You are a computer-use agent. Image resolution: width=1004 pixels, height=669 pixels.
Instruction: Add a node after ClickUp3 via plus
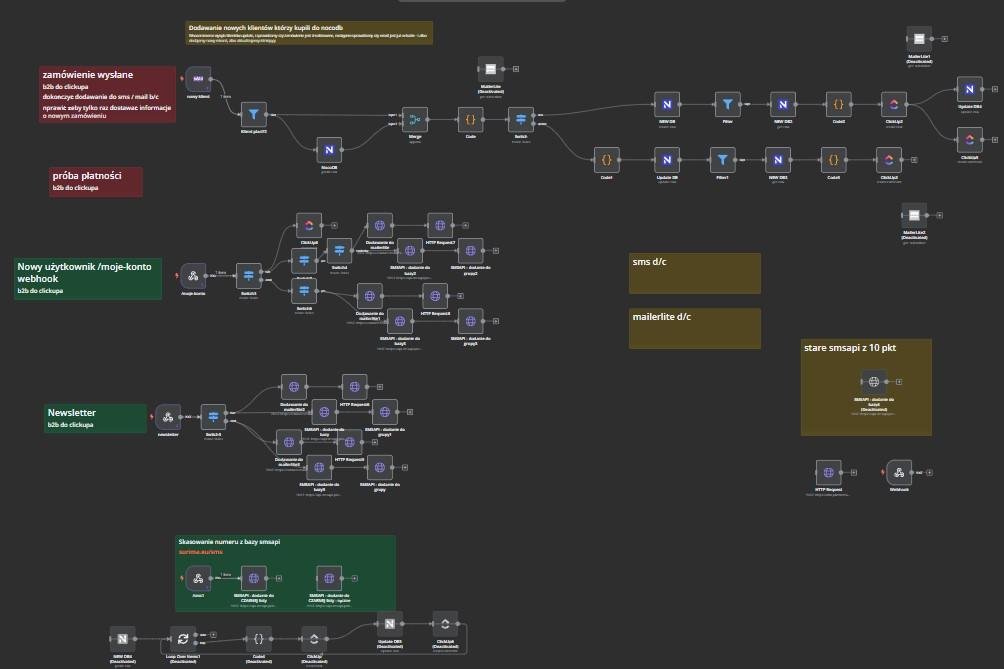(914, 160)
